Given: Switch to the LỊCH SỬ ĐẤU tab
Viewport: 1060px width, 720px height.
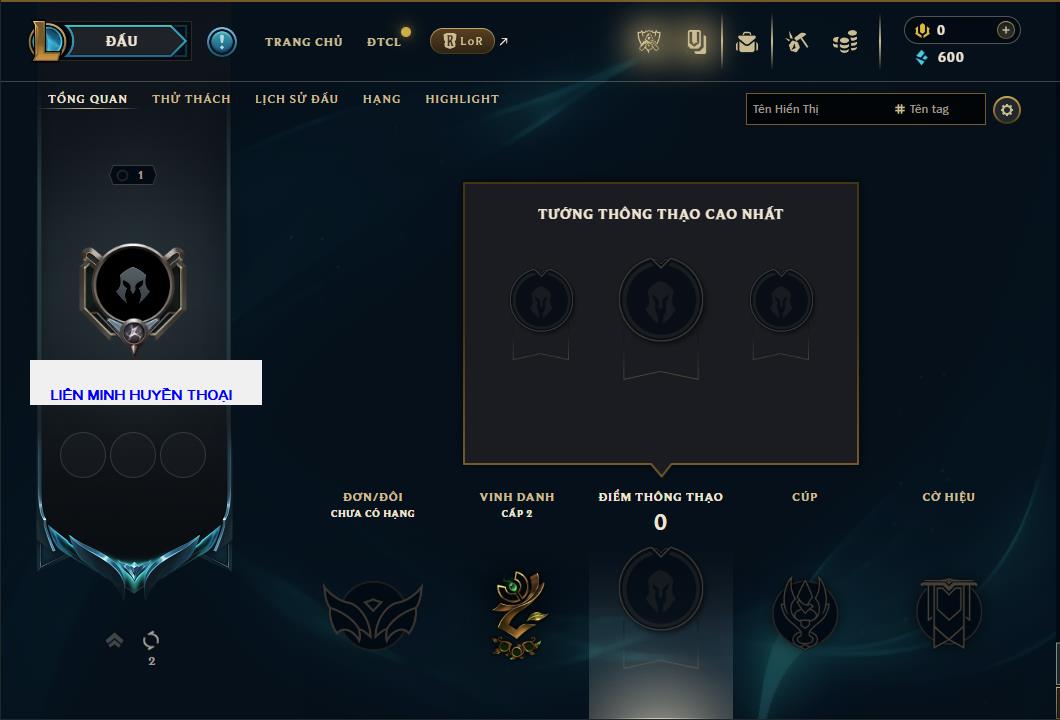Looking at the screenshot, I should [x=296, y=99].
